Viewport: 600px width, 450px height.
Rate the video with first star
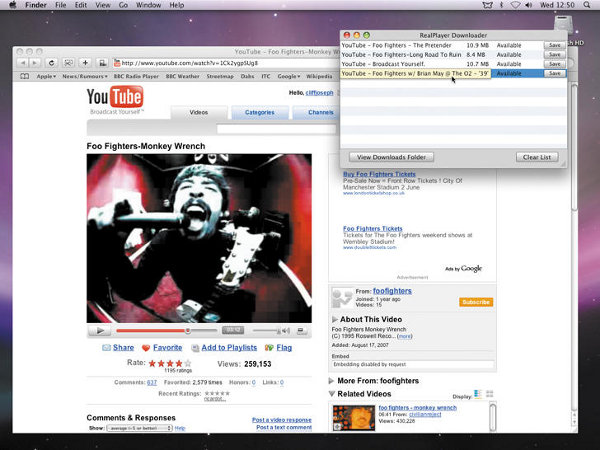152,363
